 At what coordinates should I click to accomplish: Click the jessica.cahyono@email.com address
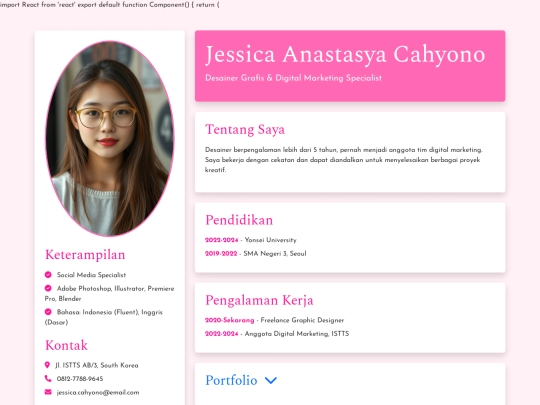pos(98,392)
